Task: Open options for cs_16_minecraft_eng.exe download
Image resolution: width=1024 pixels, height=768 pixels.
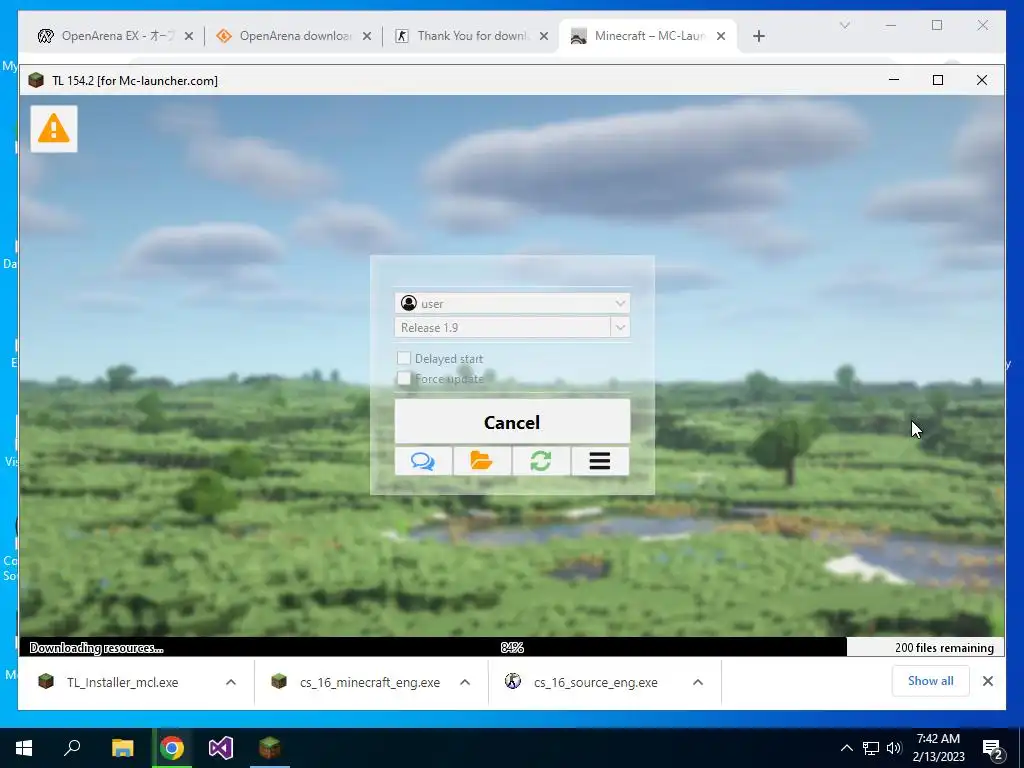Action: (465, 682)
